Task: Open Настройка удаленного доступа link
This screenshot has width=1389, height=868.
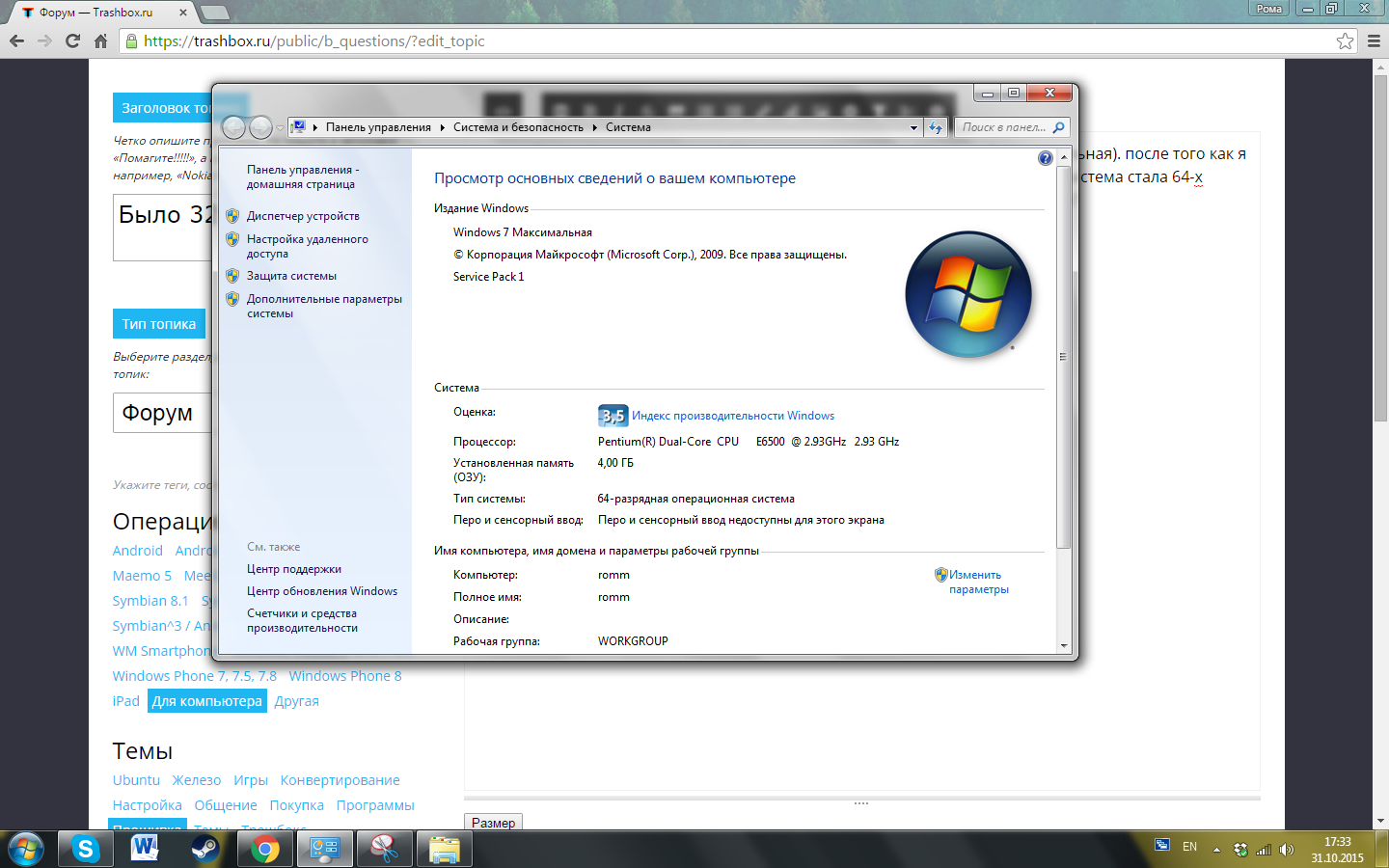Action: tap(307, 246)
